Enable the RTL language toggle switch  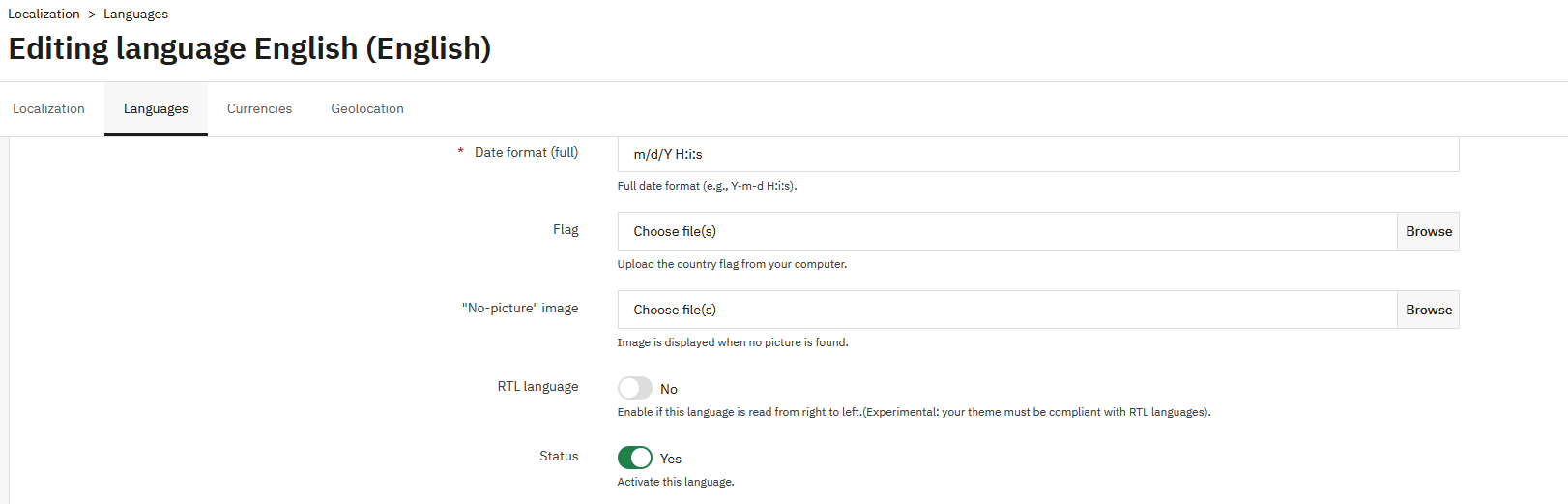point(635,388)
